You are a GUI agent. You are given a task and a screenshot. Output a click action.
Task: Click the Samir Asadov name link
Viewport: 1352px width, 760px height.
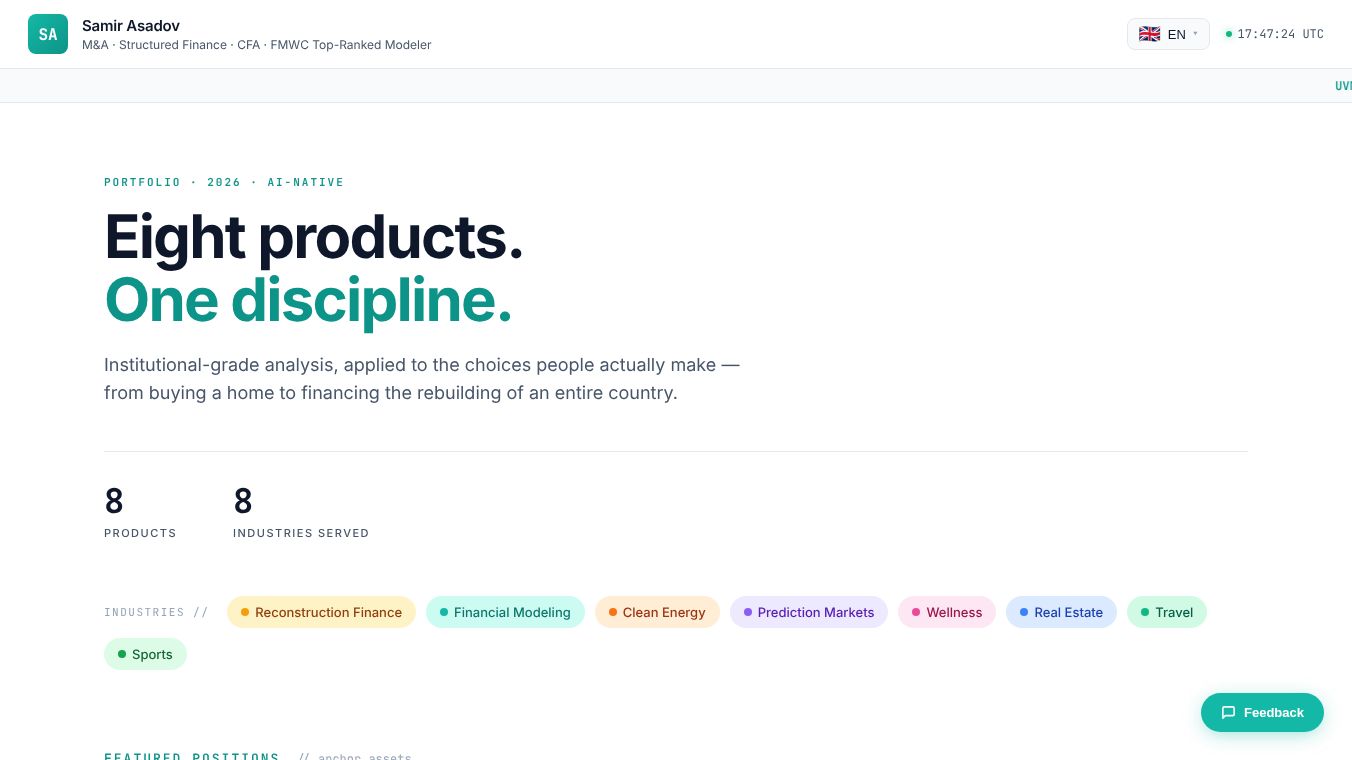click(x=131, y=25)
